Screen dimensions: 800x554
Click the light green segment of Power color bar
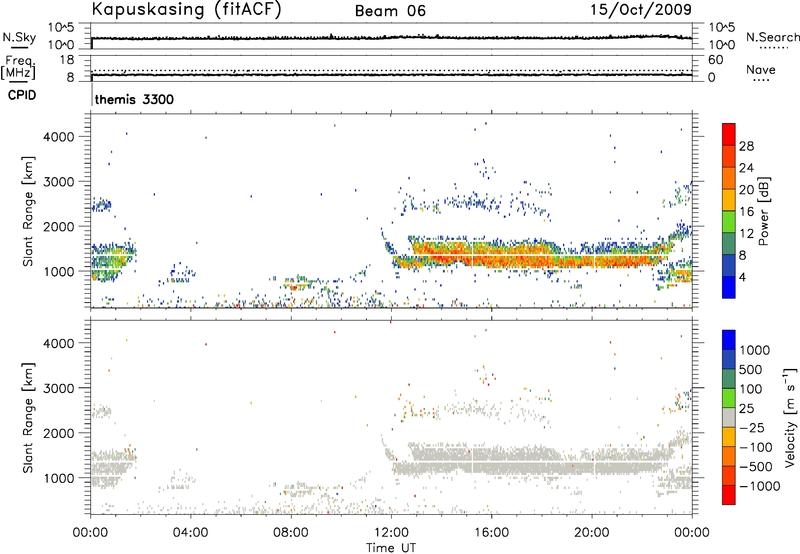729,221
